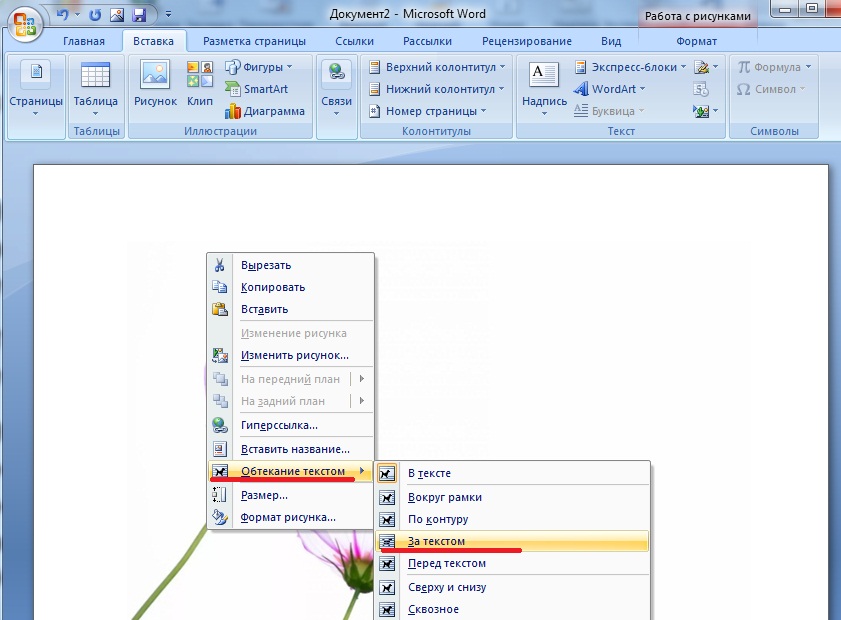Viewport: 841px width, 620px height.
Task: Click the disabled Изменение рисунка entry
Action: pos(290,333)
